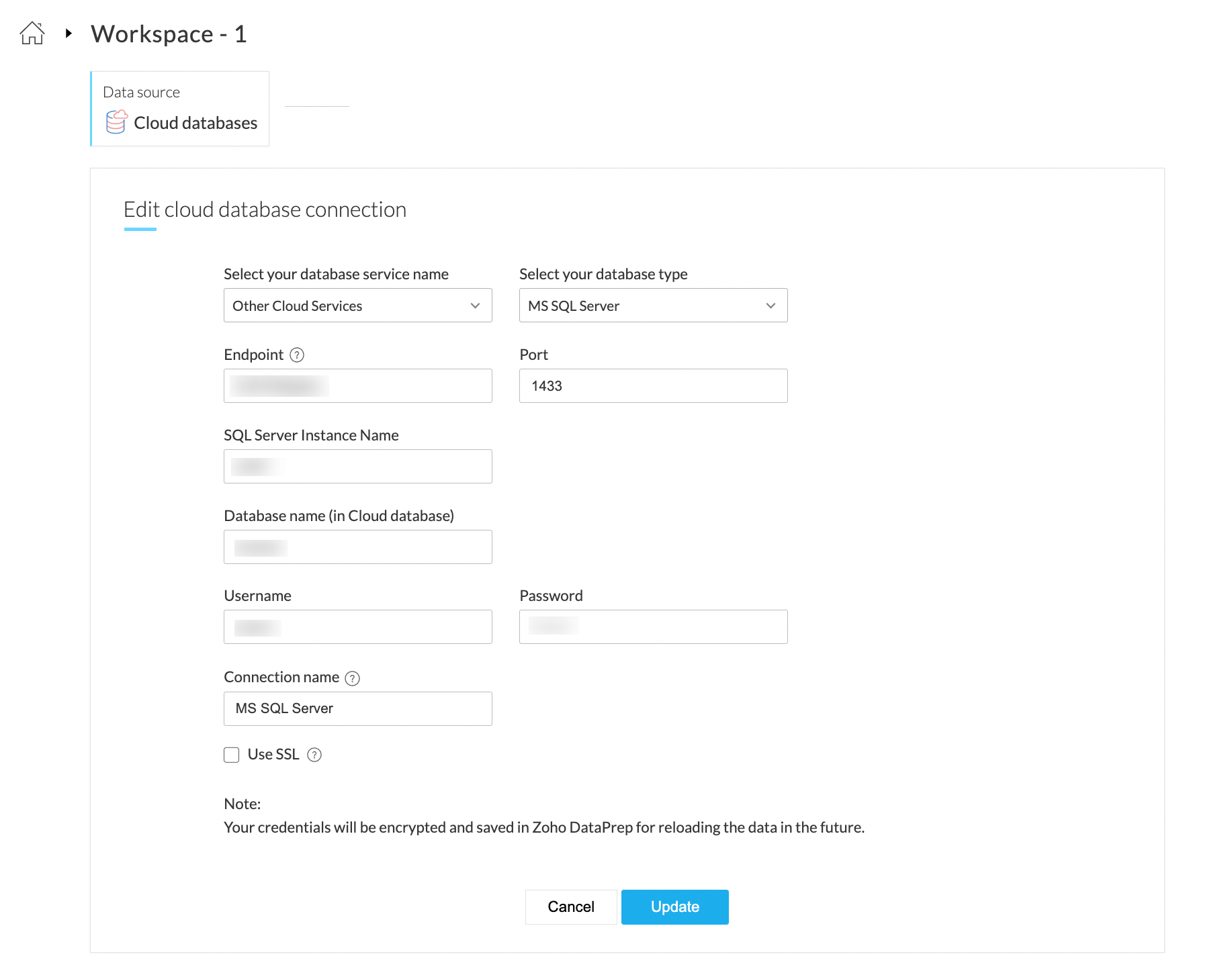Click the breadcrumb arrow next to Workspace

(69, 33)
